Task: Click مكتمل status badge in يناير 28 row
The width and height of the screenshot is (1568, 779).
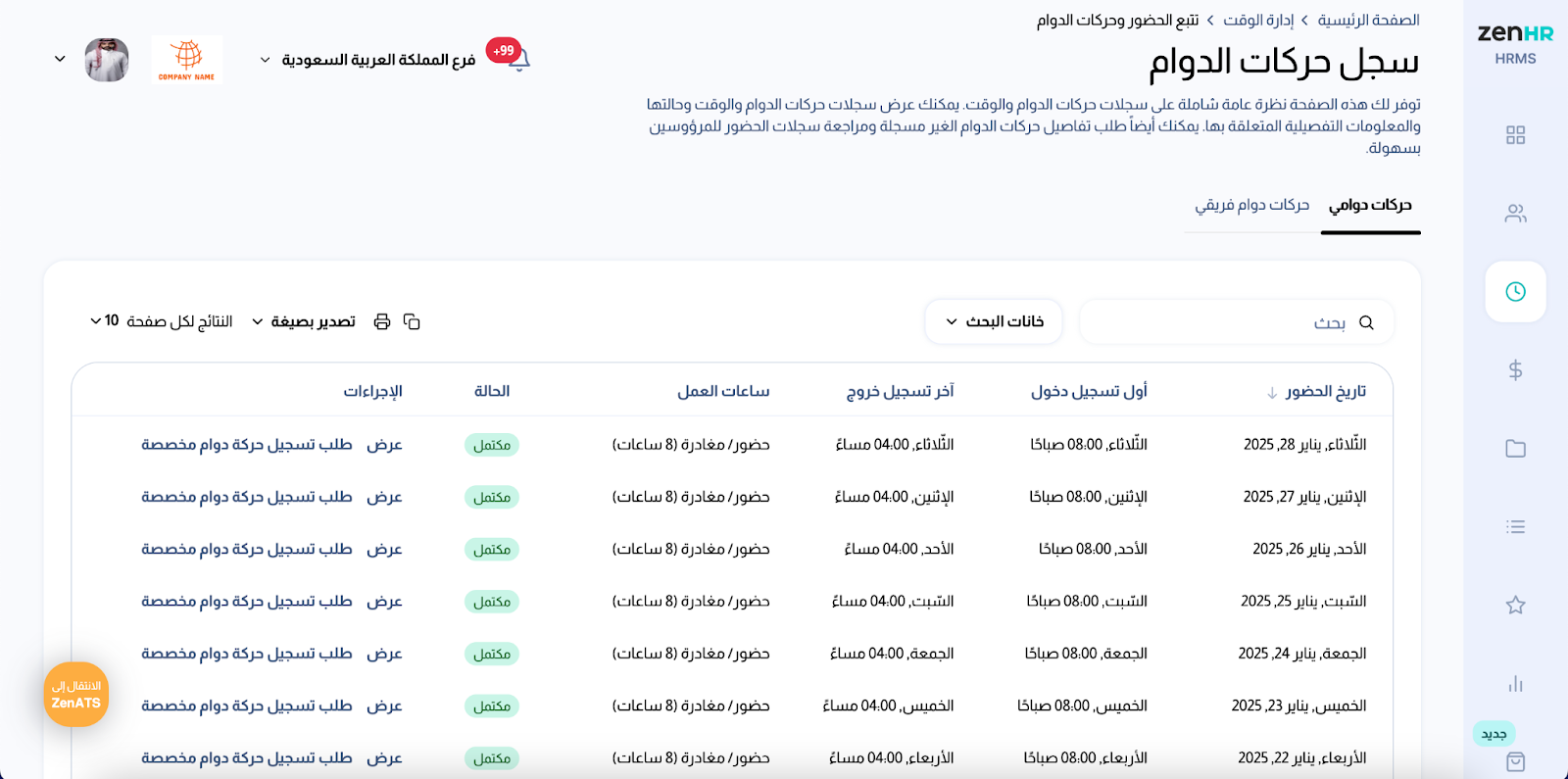Action: coord(491,445)
